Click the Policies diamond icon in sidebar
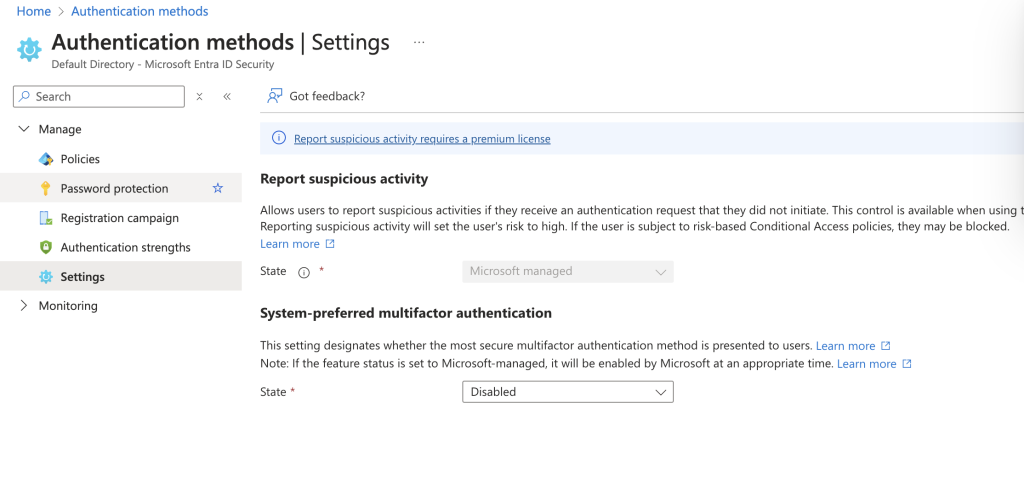The width and height of the screenshot is (1024, 480). (46, 159)
